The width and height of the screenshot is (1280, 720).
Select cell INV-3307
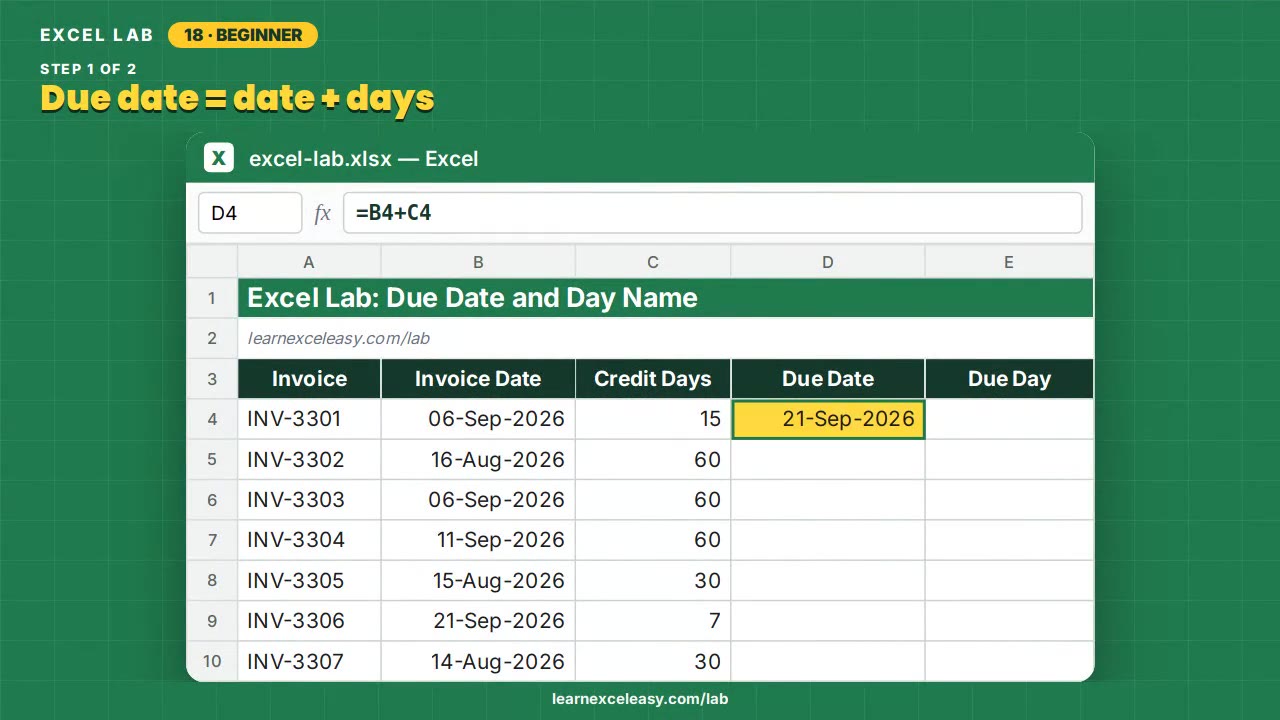(309, 661)
